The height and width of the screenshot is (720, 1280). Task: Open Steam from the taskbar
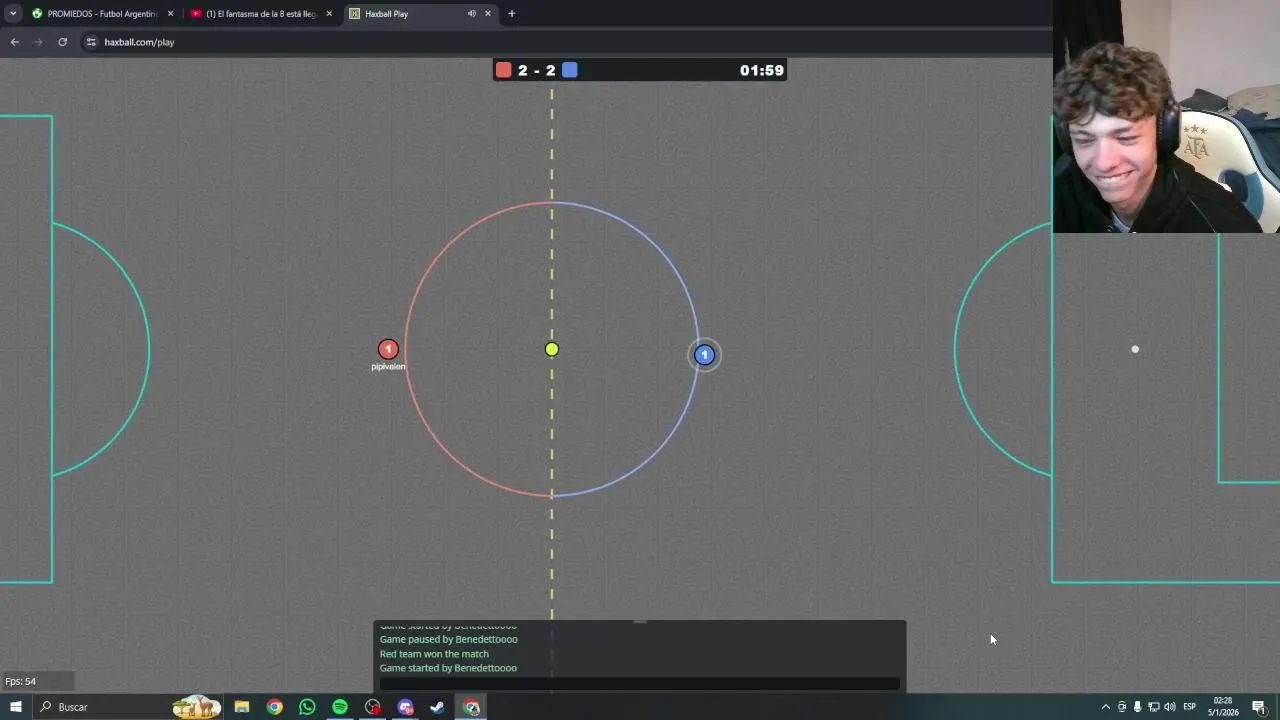(437, 707)
